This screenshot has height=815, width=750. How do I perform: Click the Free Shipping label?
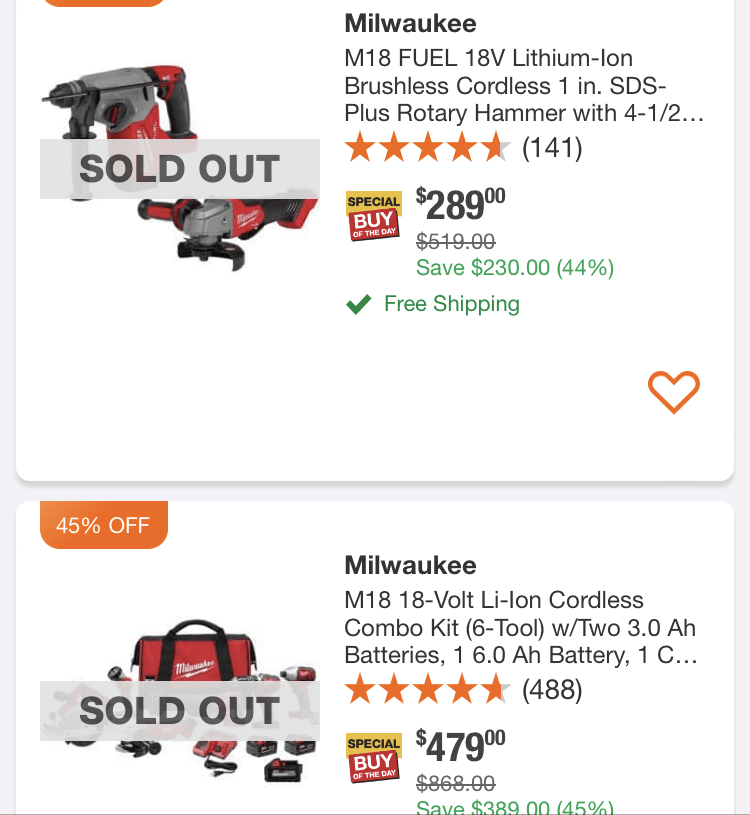452,304
